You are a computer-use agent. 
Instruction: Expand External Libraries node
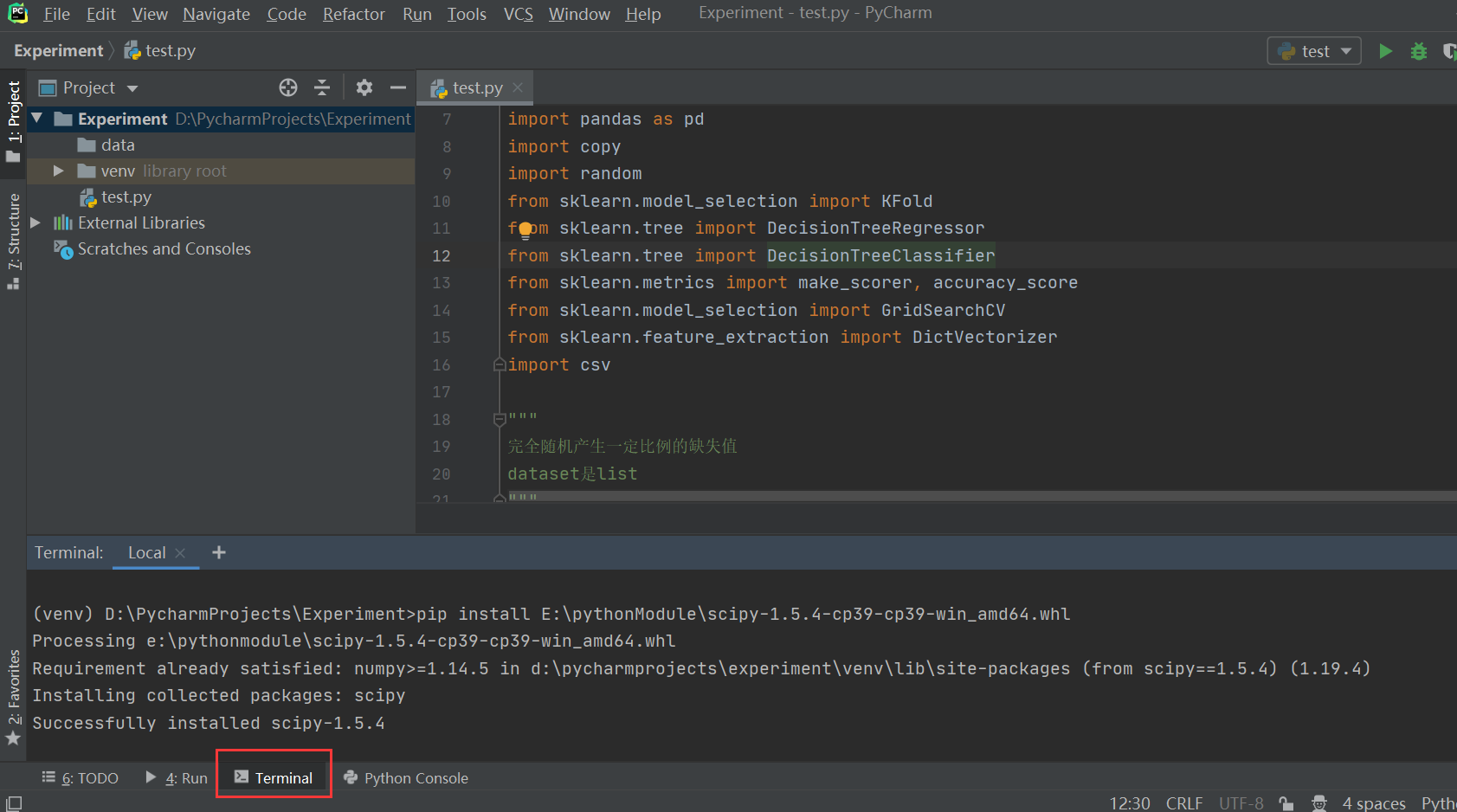pos(35,222)
